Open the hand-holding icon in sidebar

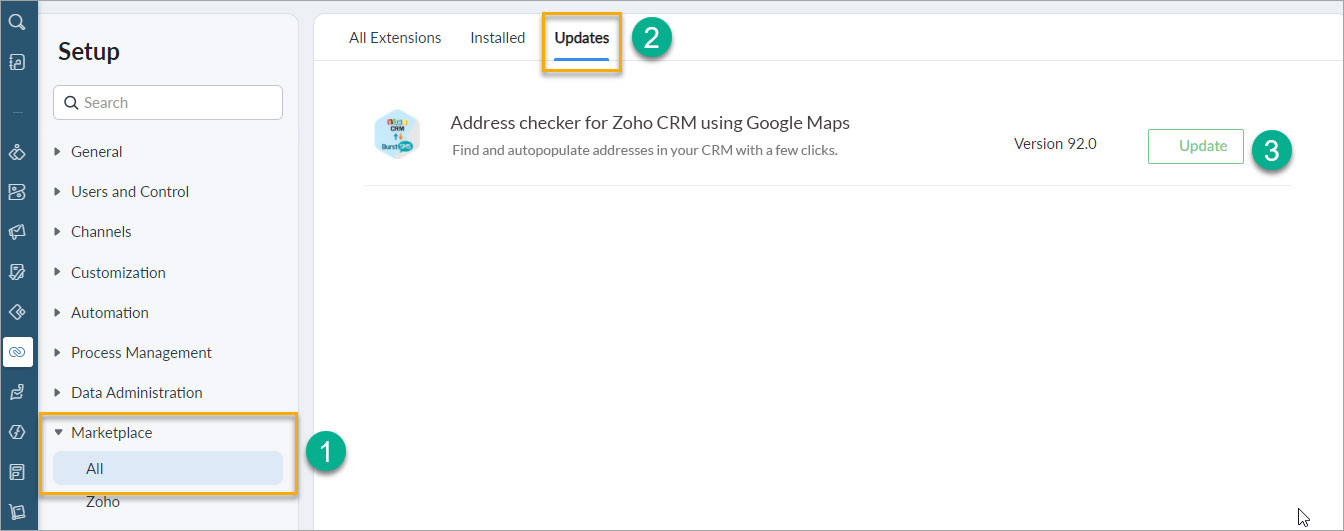17,392
